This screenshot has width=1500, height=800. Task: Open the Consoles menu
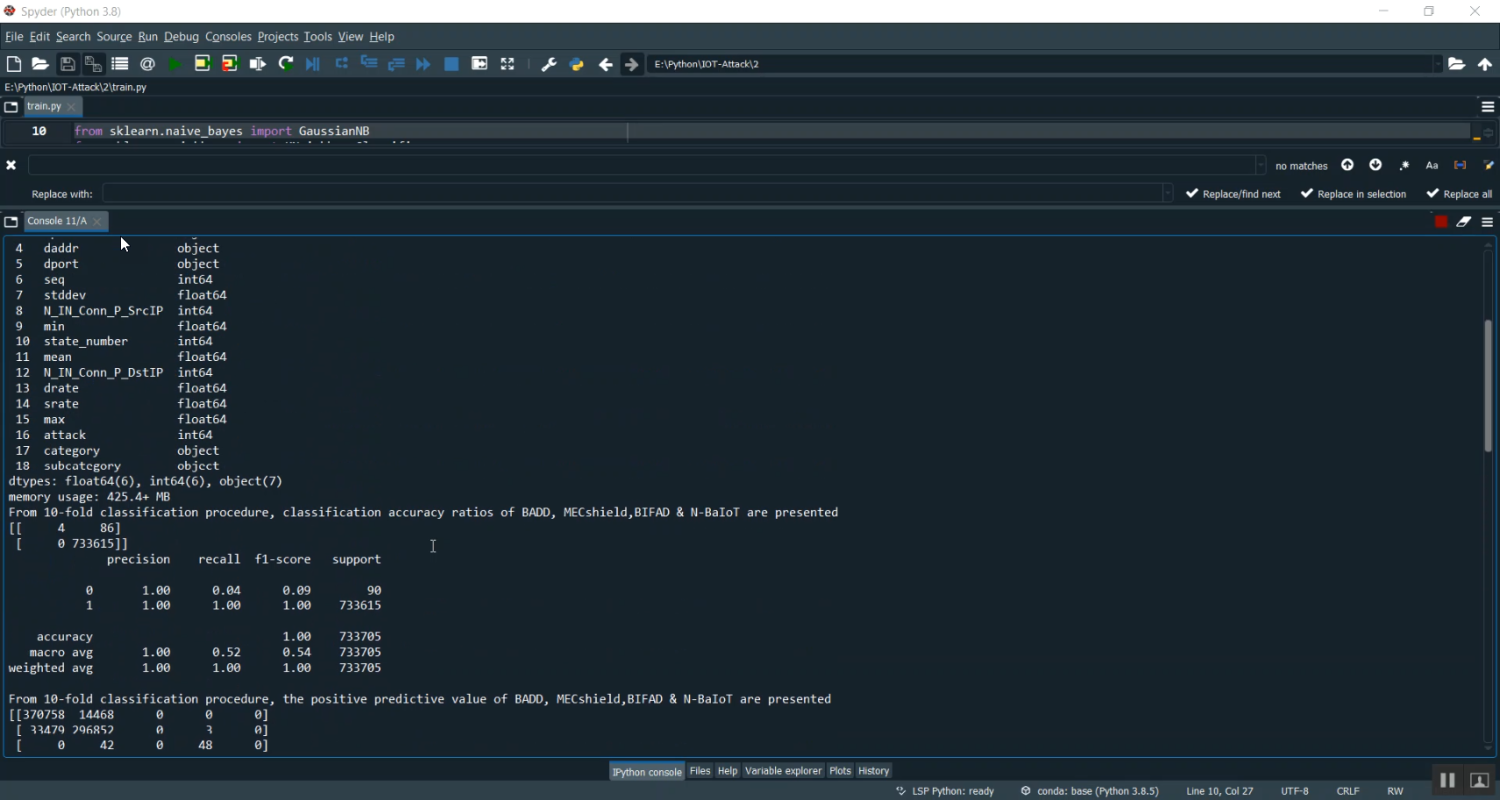click(x=228, y=37)
